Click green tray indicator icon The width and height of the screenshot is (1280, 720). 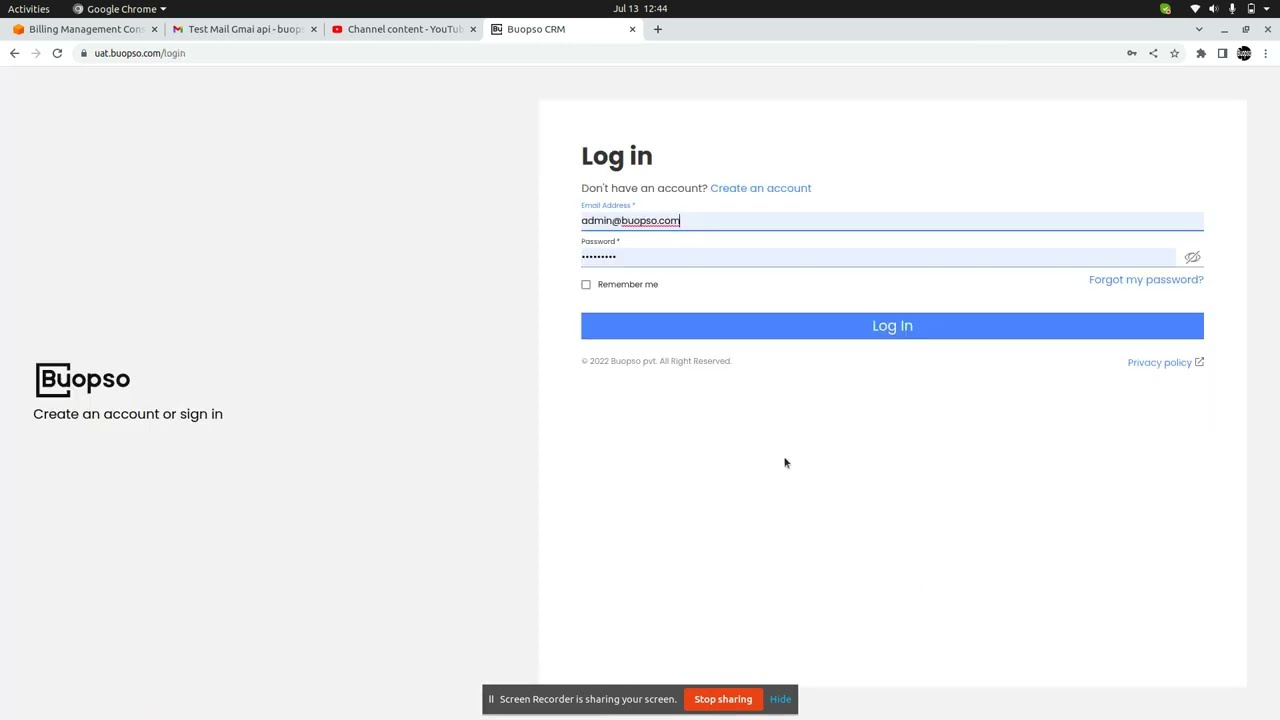(1165, 9)
